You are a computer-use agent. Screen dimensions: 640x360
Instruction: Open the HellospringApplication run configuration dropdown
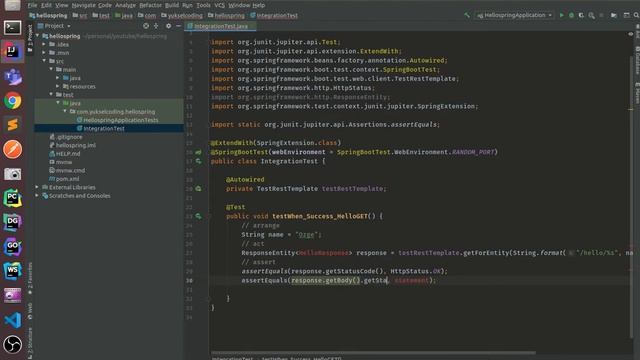[x=514, y=15]
